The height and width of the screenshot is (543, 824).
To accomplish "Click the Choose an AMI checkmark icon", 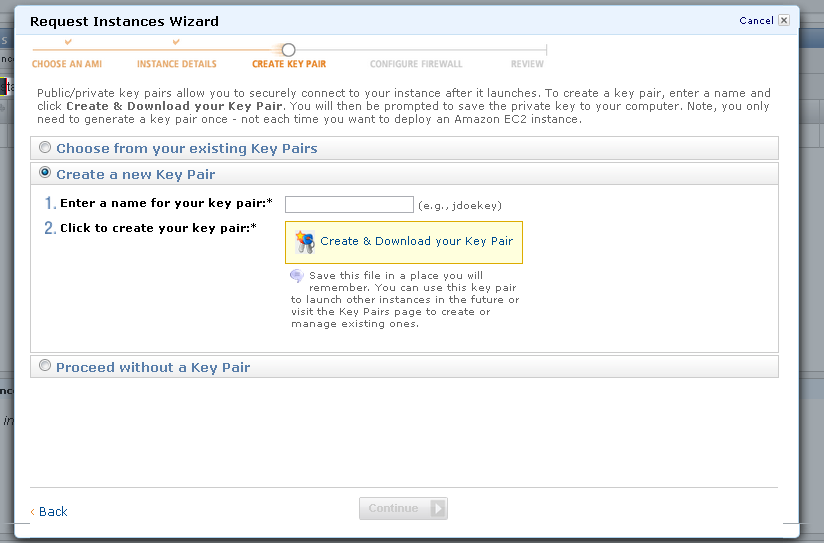I will pyautogui.click(x=68, y=42).
